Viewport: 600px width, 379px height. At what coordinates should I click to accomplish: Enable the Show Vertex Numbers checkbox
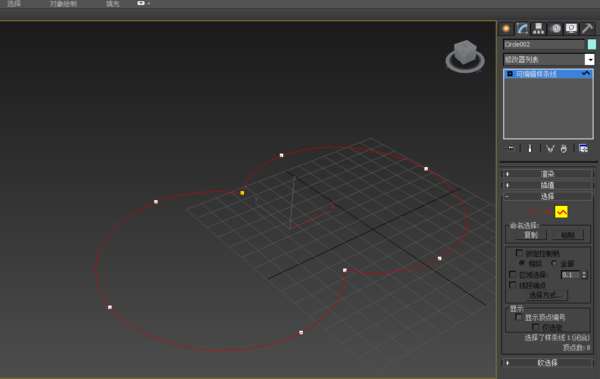pos(519,317)
